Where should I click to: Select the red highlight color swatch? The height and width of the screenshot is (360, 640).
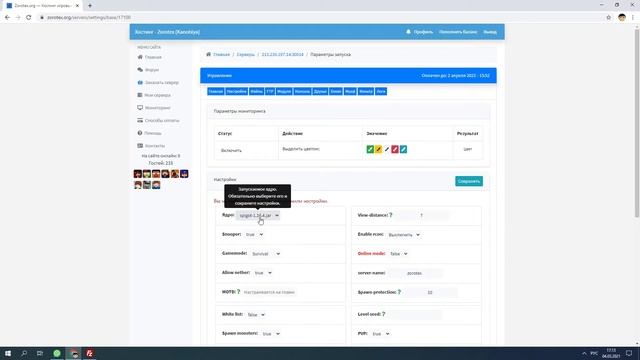(x=395, y=149)
